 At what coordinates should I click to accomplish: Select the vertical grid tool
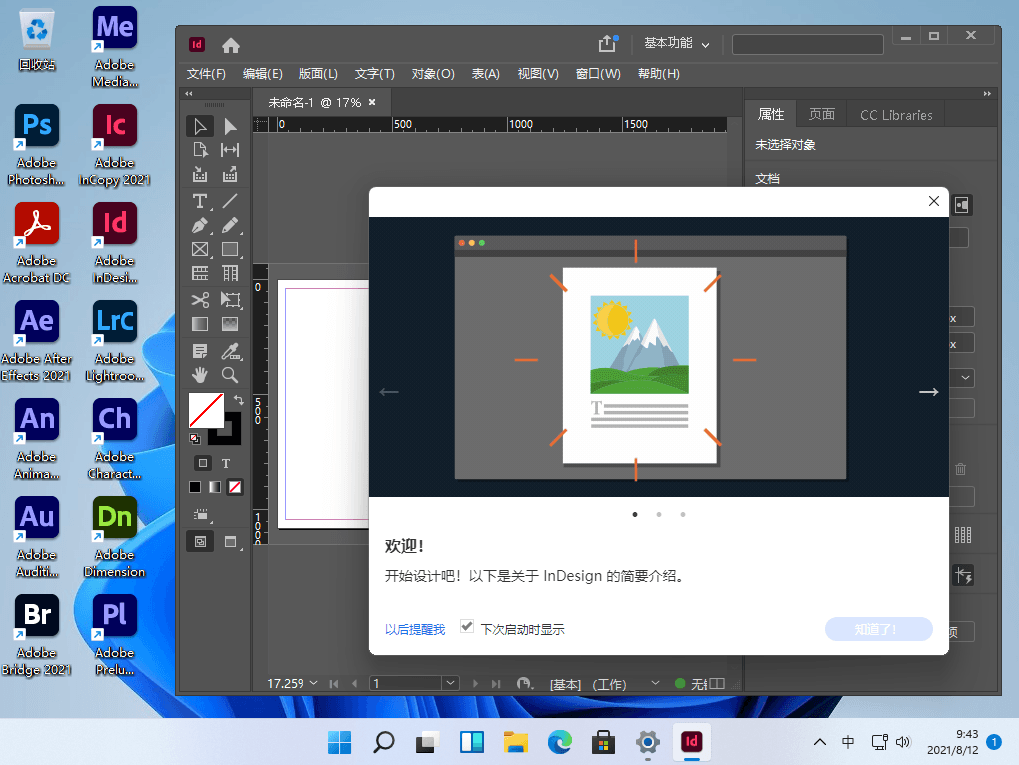[230, 274]
